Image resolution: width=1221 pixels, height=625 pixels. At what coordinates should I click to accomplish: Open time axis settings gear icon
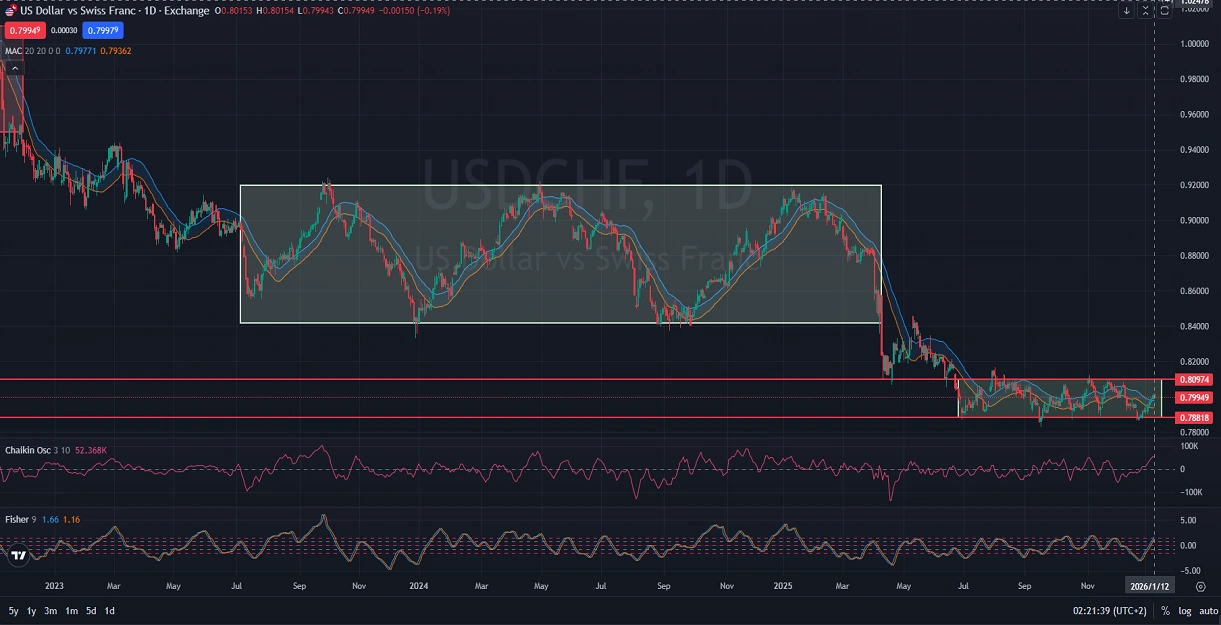point(1200,586)
